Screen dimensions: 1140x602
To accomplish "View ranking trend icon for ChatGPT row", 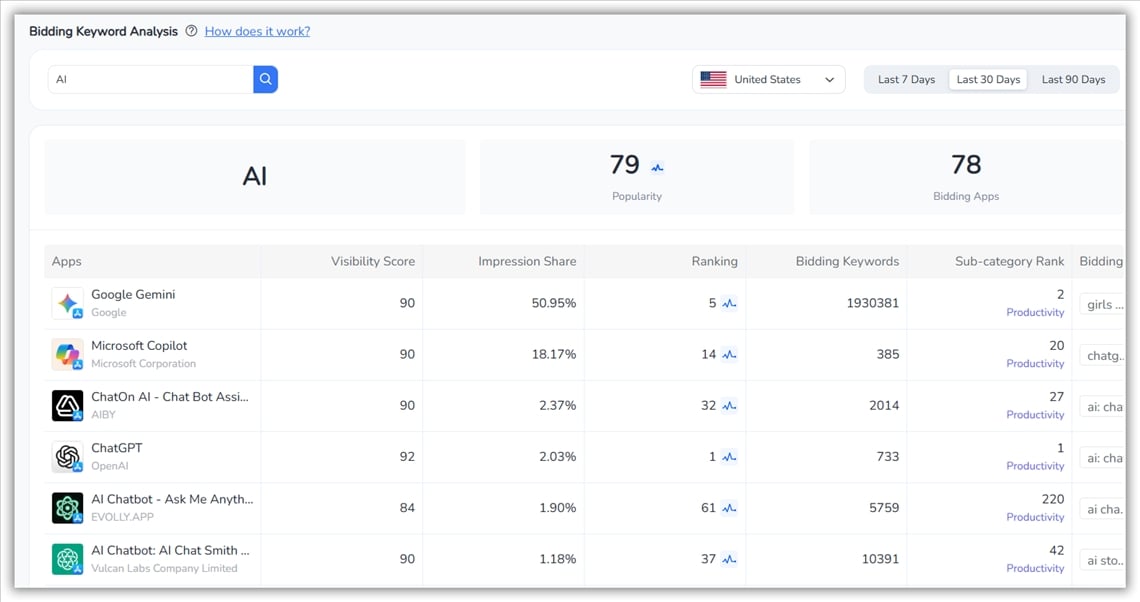I will tap(729, 457).
